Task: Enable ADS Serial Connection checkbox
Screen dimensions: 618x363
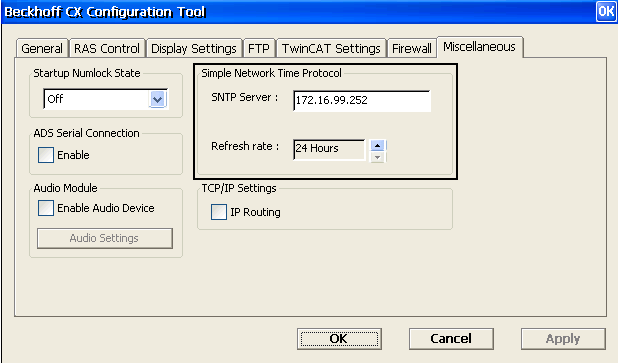Action: (x=46, y=155)
